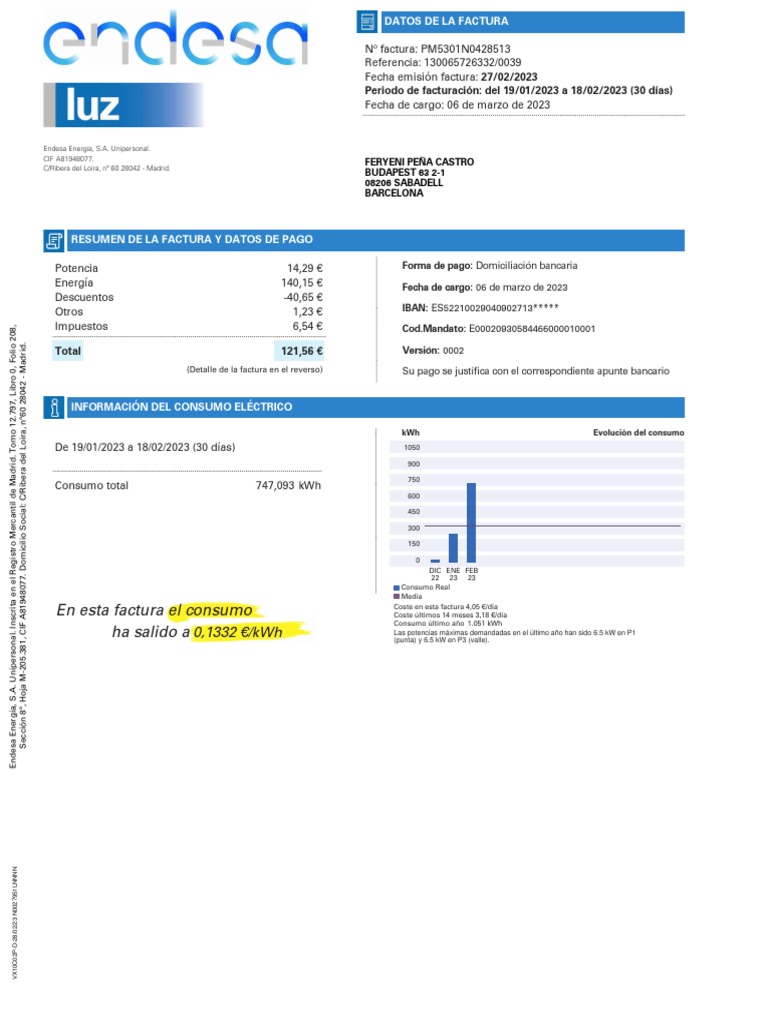Image resolution: width=768 pixels, height=1024 pixels.
Task: Click the 'Endesa Energía, S.A. Unipersonal' line
Action: click(97, 149)
